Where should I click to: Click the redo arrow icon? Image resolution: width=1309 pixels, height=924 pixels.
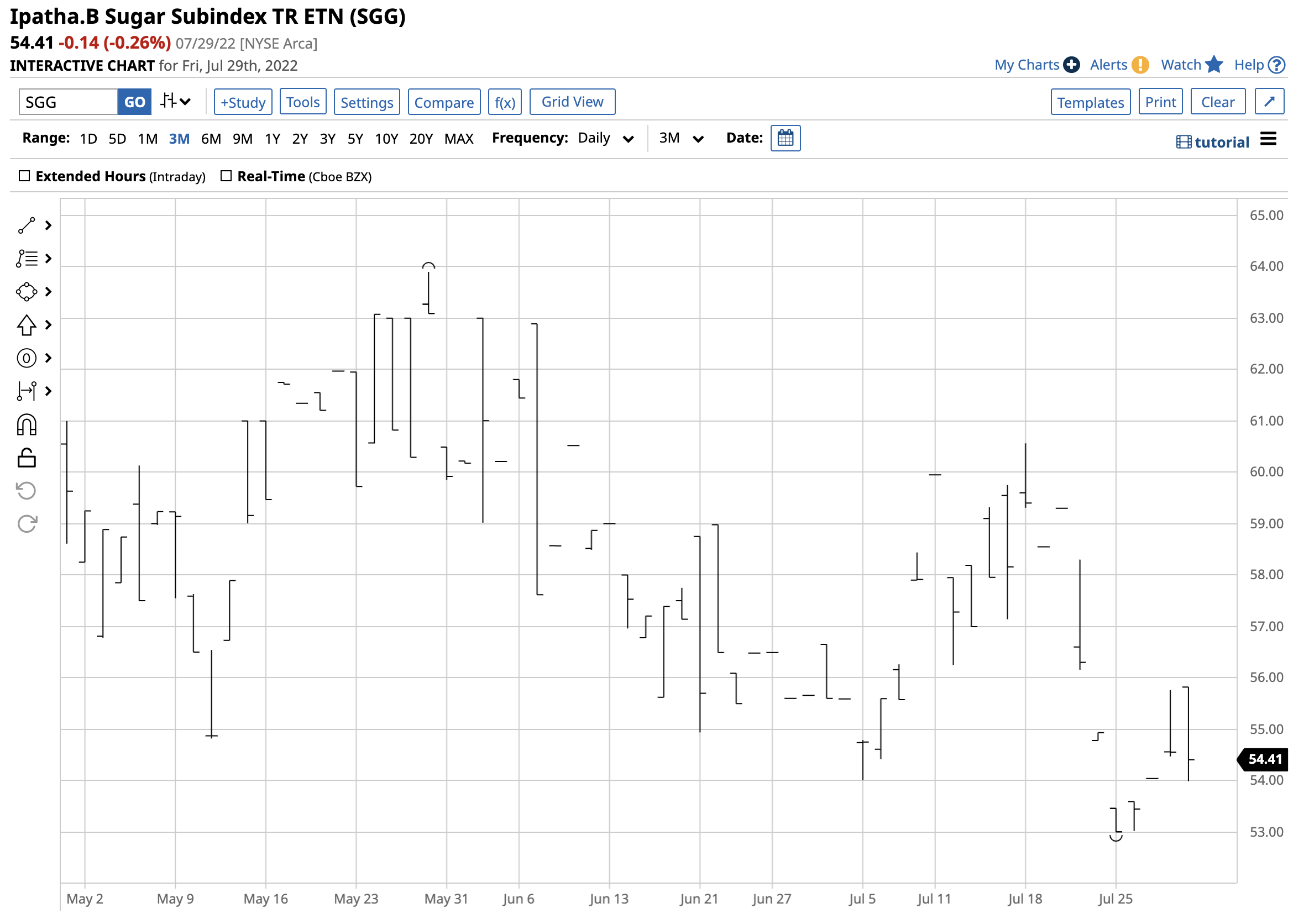[26, 524]
